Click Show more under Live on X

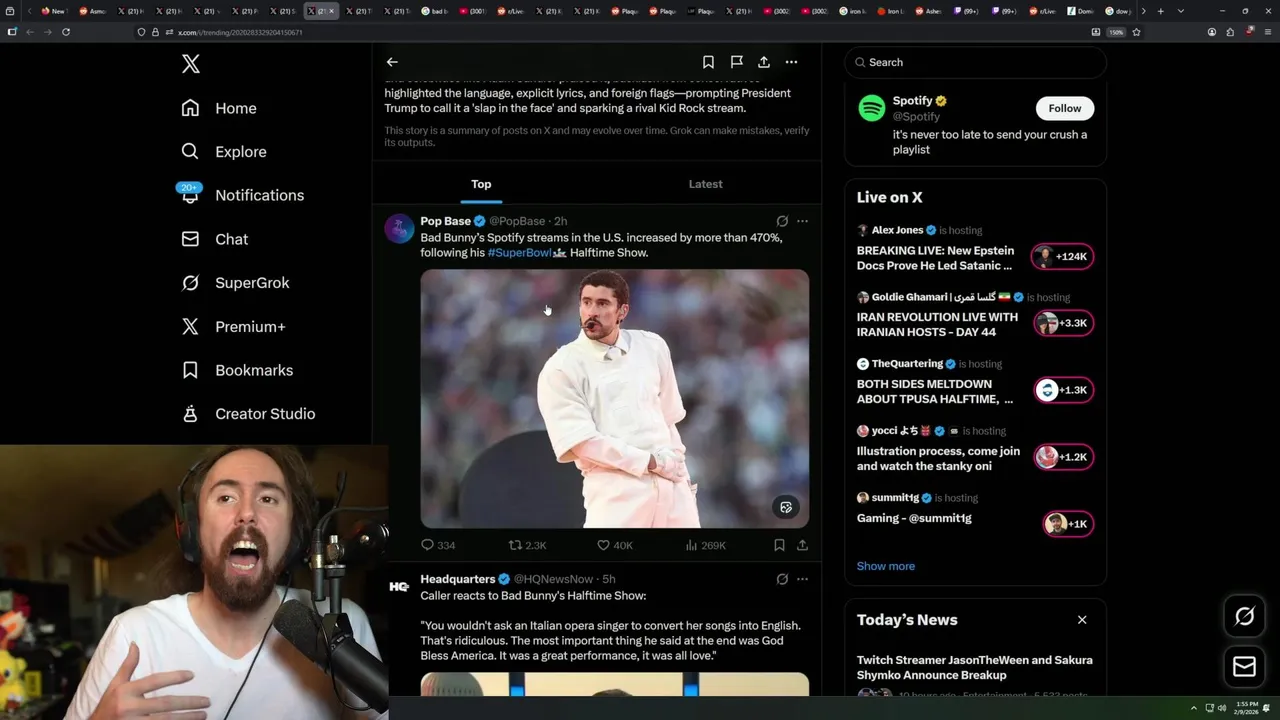(x=885, y=566)
